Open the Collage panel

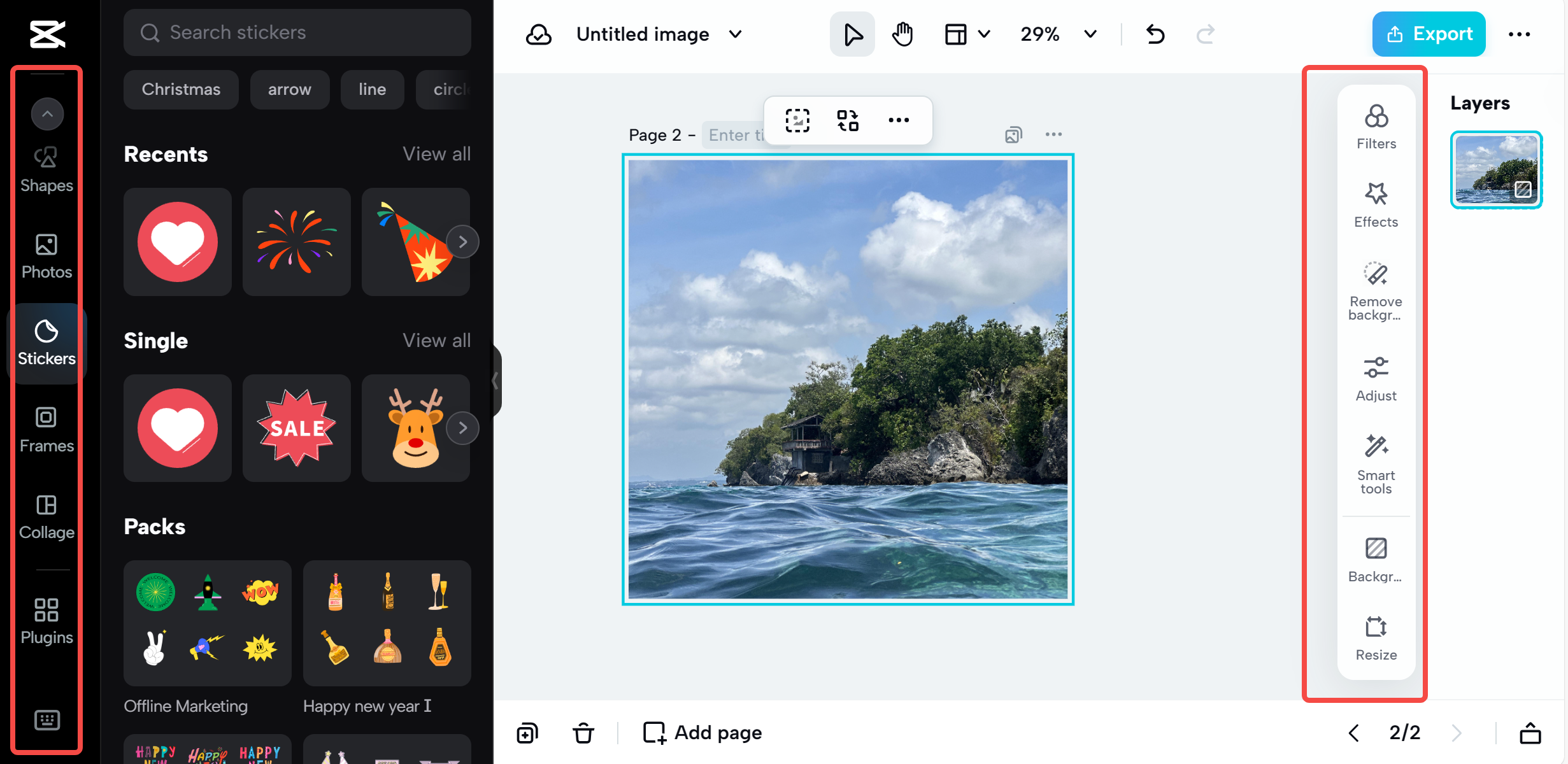coord(46,517)
